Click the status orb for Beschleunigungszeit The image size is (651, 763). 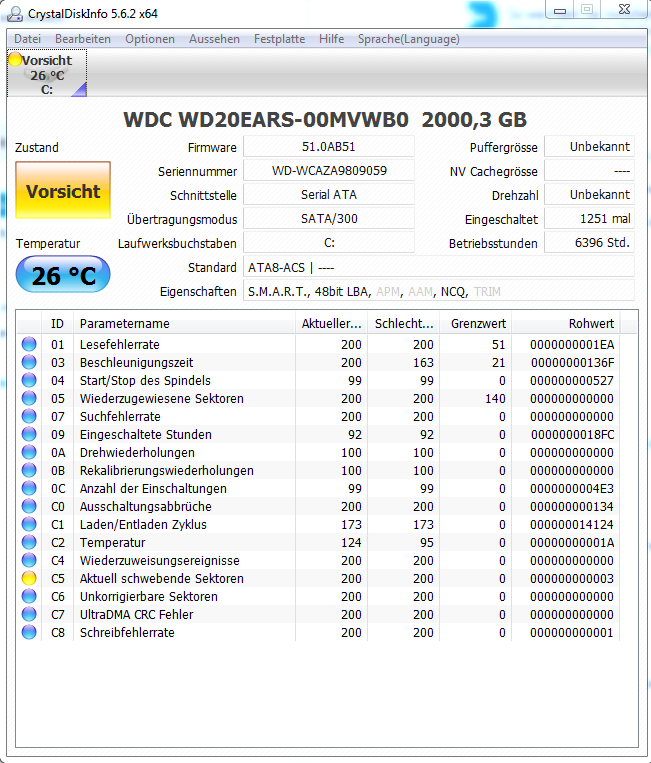point(29,362)
